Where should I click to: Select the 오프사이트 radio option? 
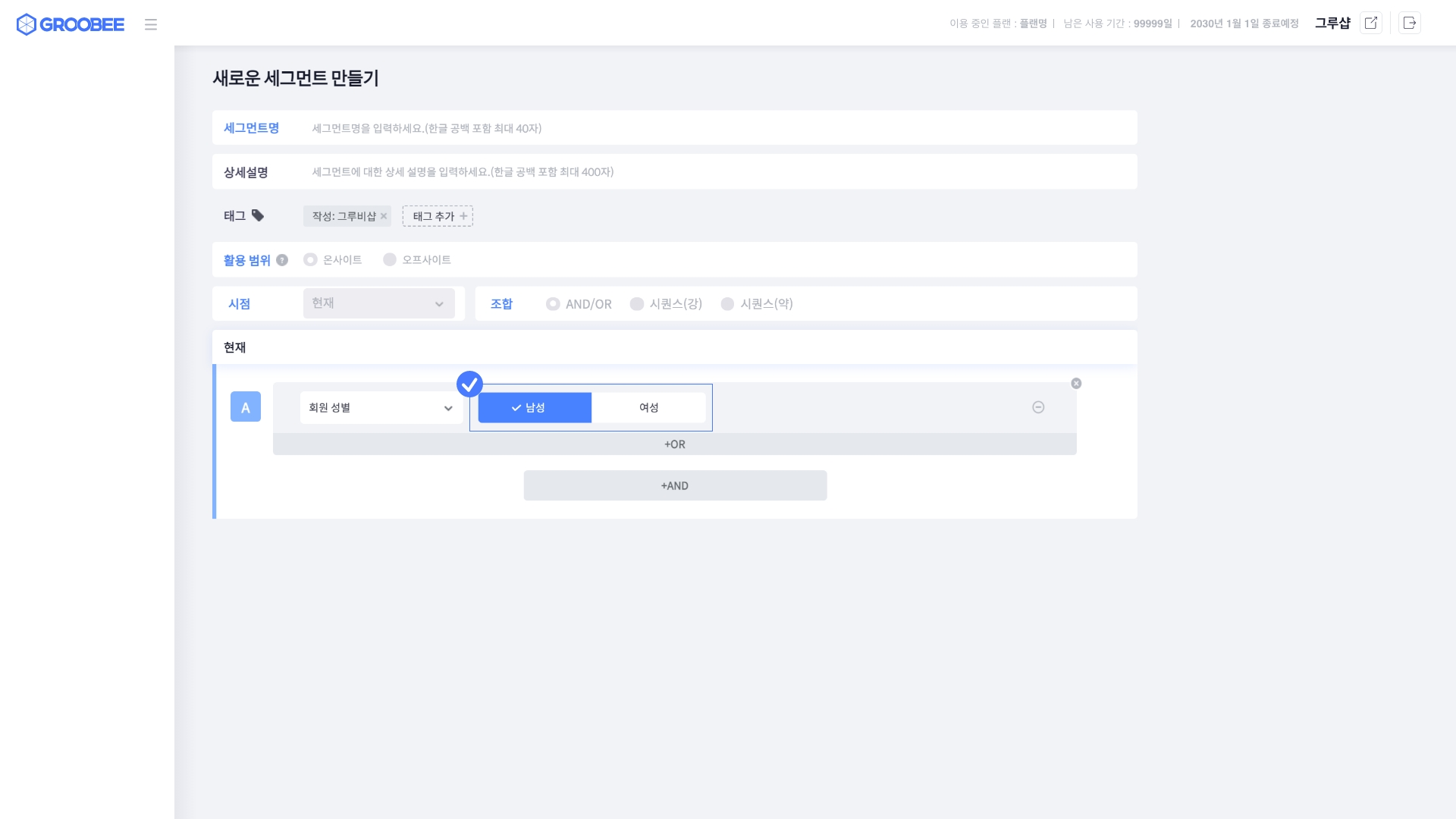390,259
